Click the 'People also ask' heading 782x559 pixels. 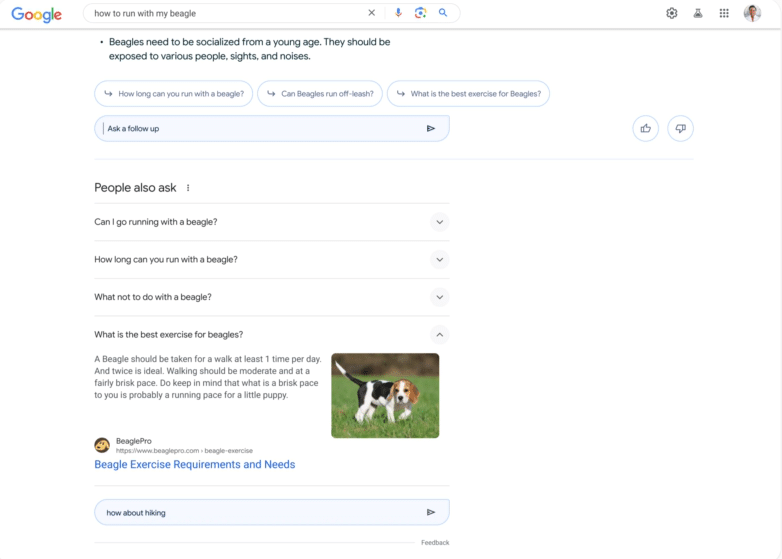[x=135, y=188]
